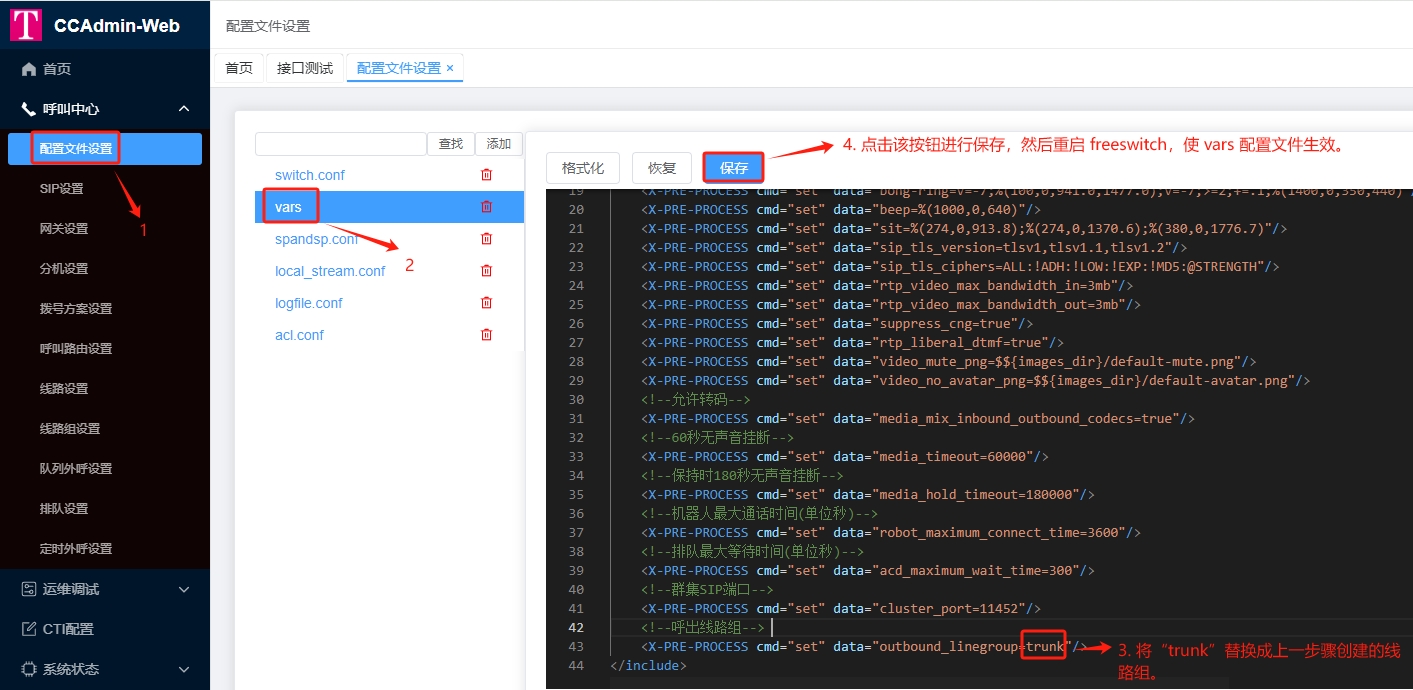The image size is (1413, 690).
Task: Click the CCAdmin-Web logo icon
Action: 26,25
